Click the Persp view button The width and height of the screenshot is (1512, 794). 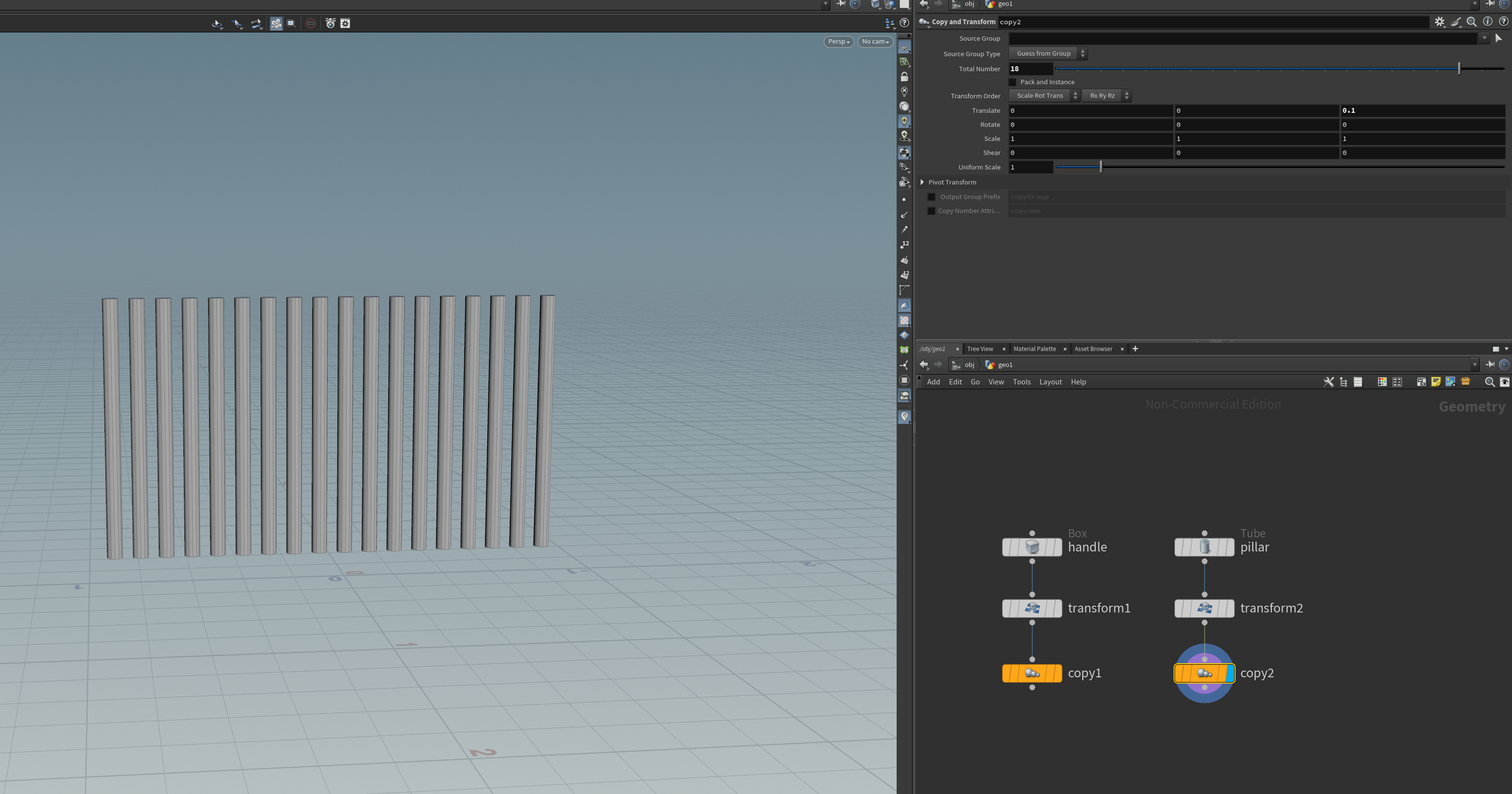[x=838, y=42]
